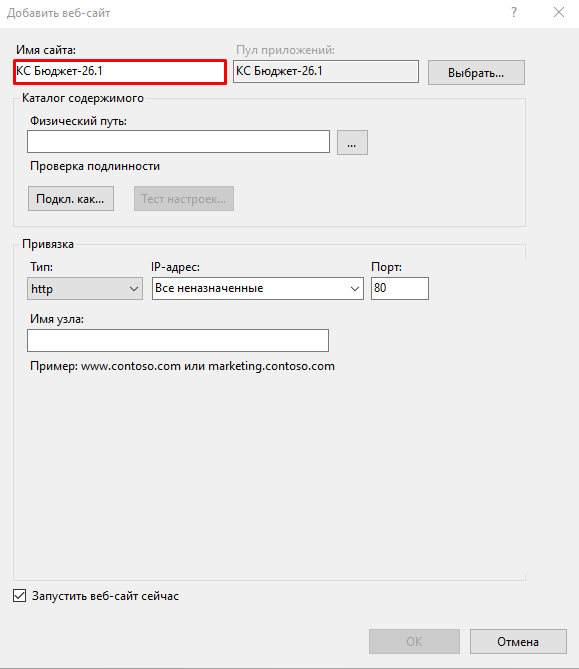Click the Привязка group label
Image resolution: width=579 pixels, height=669 pixels.
(48, 244)
